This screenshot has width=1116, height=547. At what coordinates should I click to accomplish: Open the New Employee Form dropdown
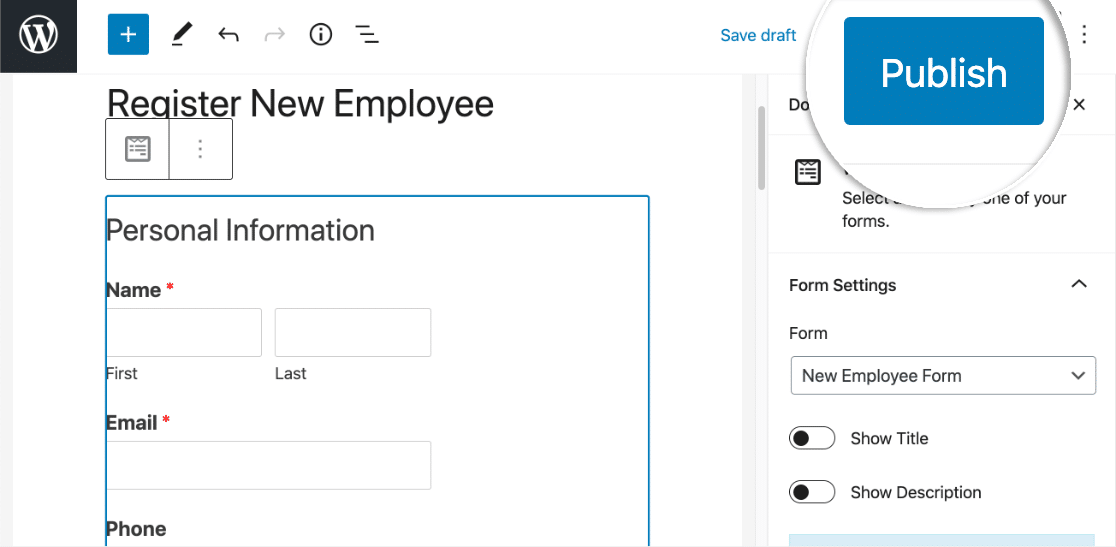click(943, 376)
